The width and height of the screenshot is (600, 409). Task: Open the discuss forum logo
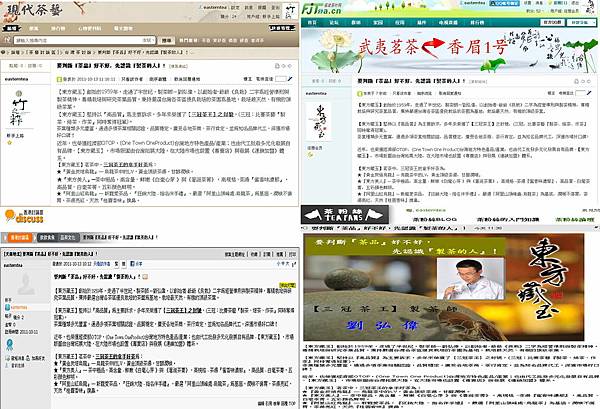[24, 217]
